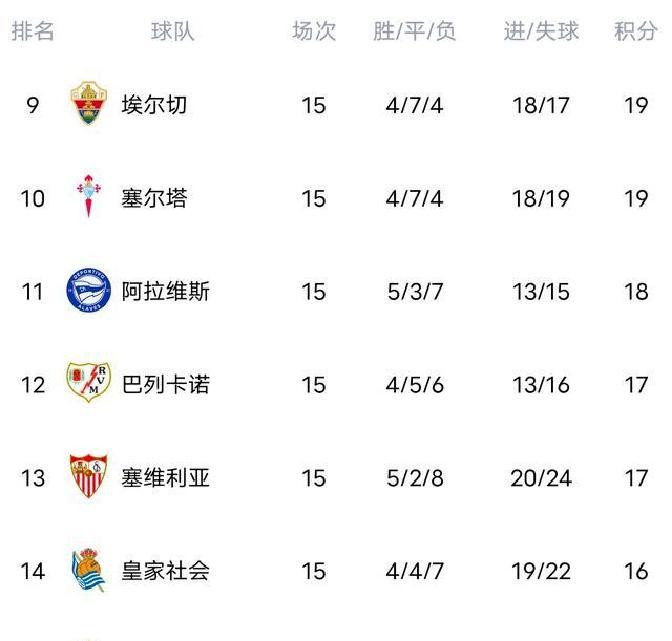
Task: Sort table by 场次 header
Action: pyautogui.click(x=314, y=32)
